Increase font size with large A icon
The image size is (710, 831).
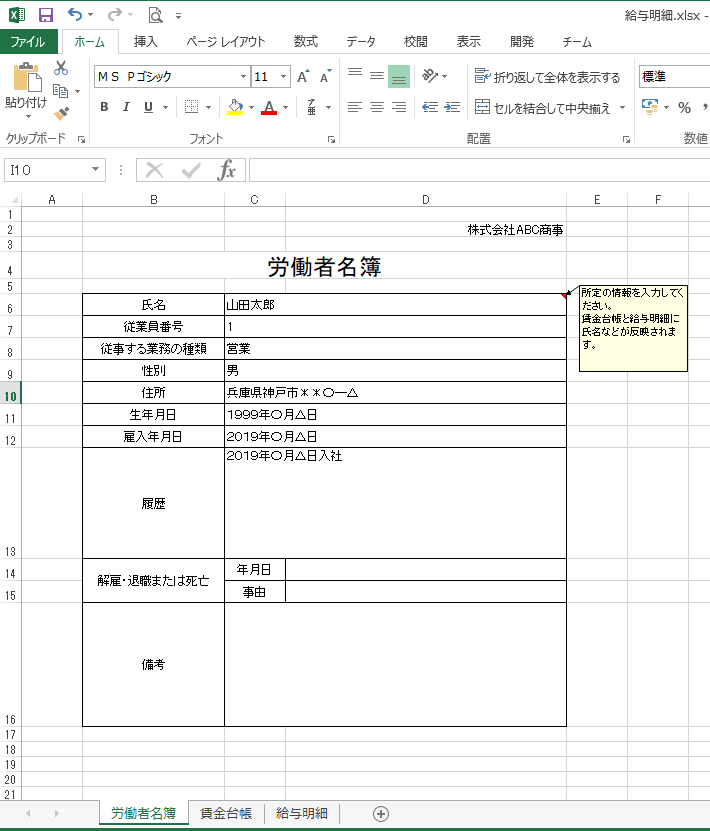click(303, 77)
